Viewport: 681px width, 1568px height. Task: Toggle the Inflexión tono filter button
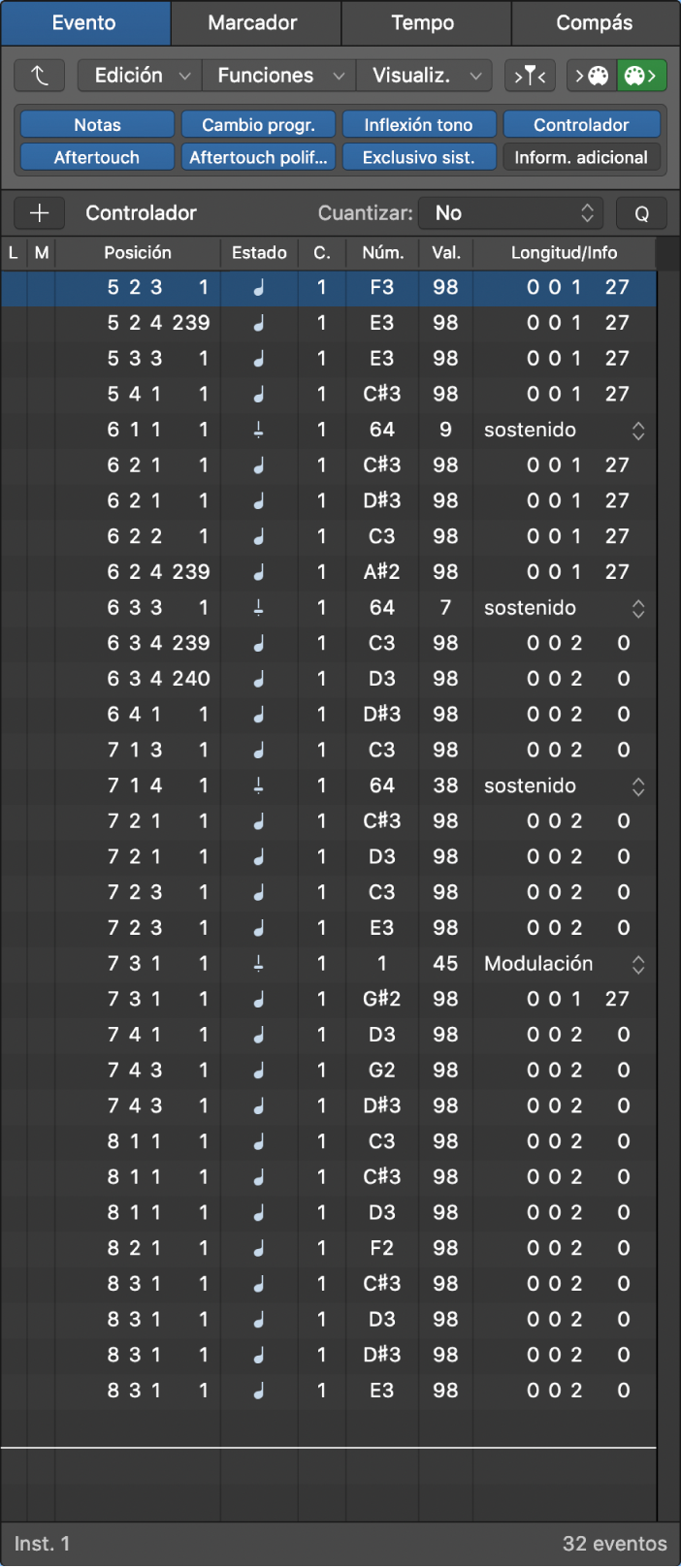418,124
